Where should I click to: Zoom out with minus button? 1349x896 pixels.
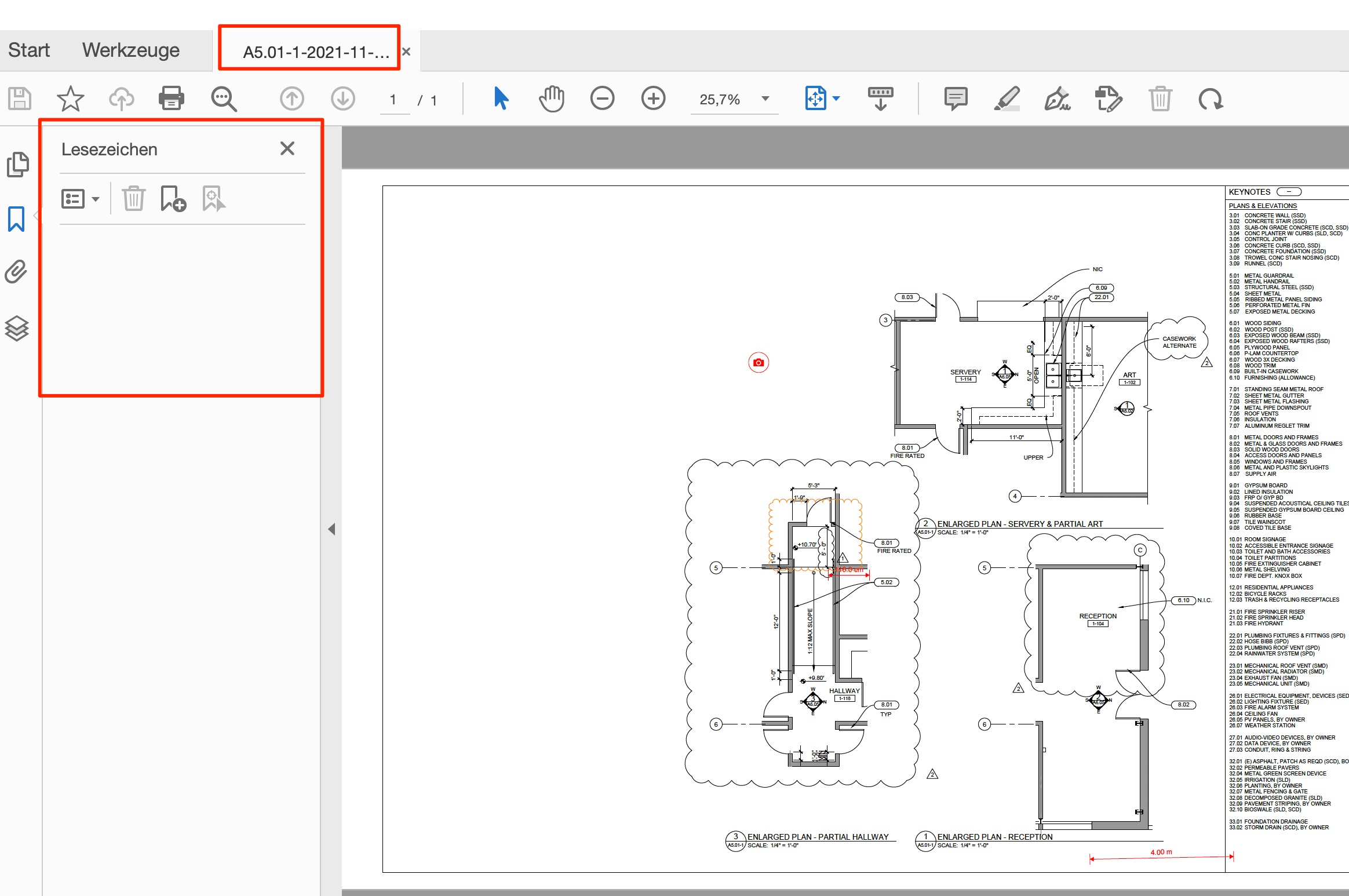pos(603,99)
